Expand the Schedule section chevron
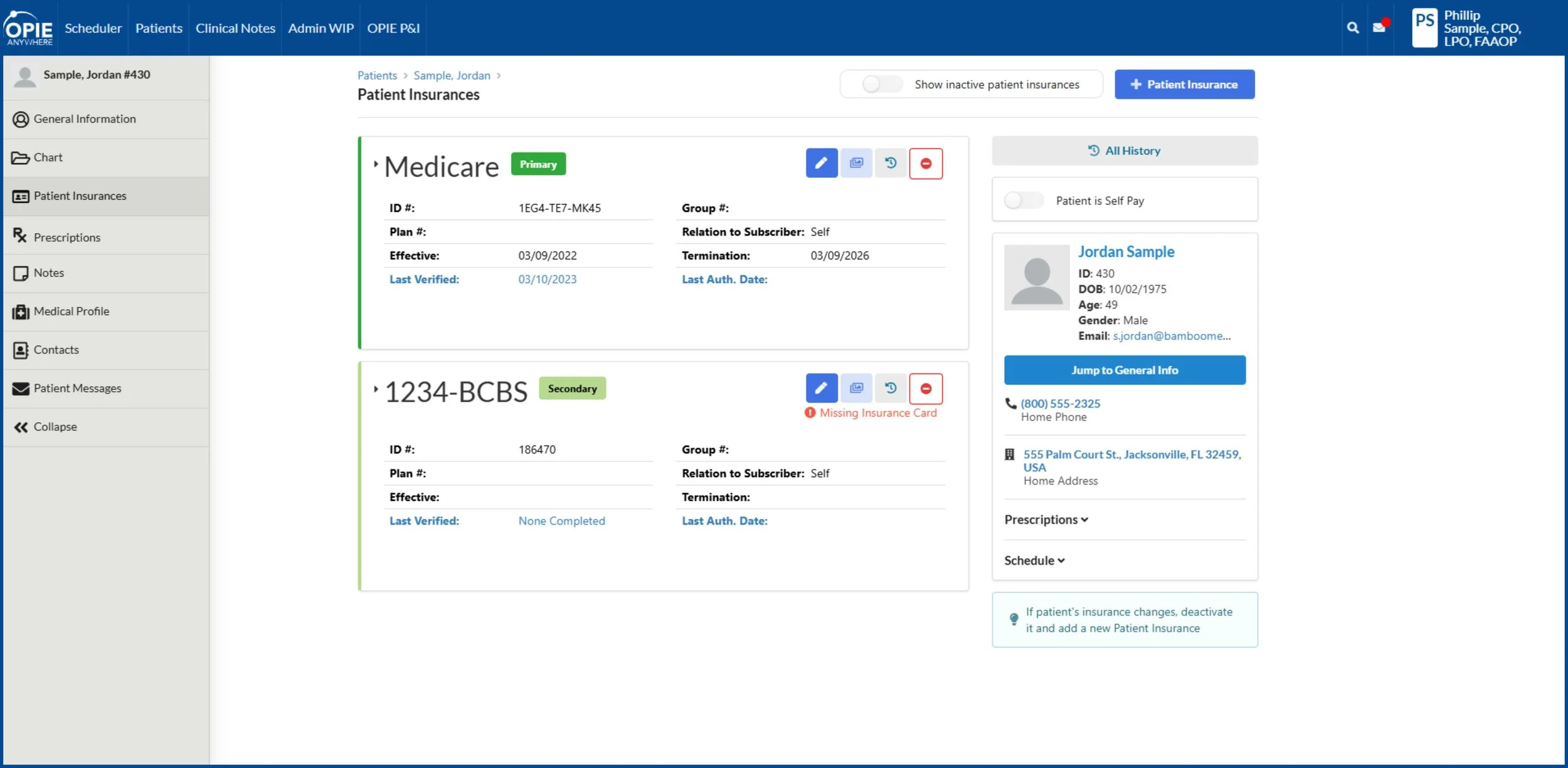1568x768 pixels. tap(1061, 560)
